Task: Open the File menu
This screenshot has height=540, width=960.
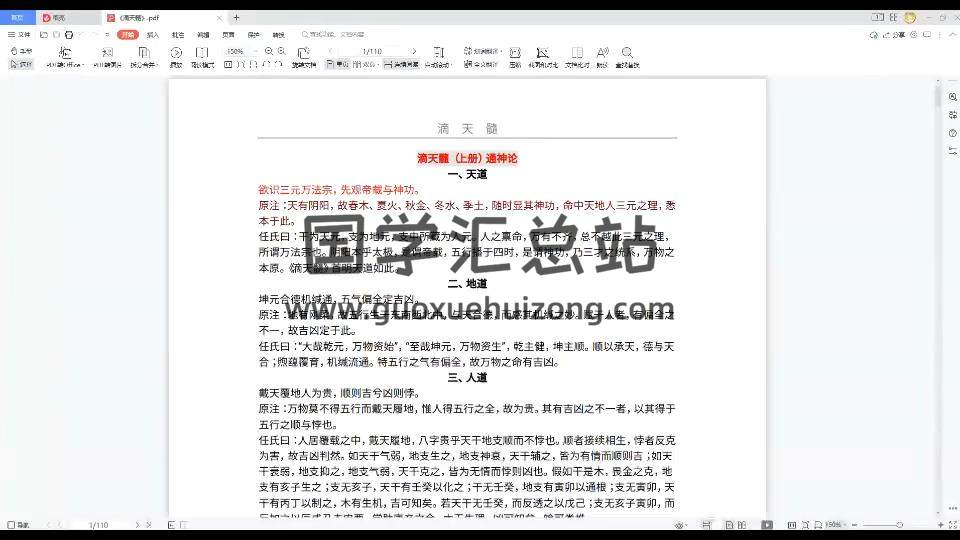Action: 20,34
